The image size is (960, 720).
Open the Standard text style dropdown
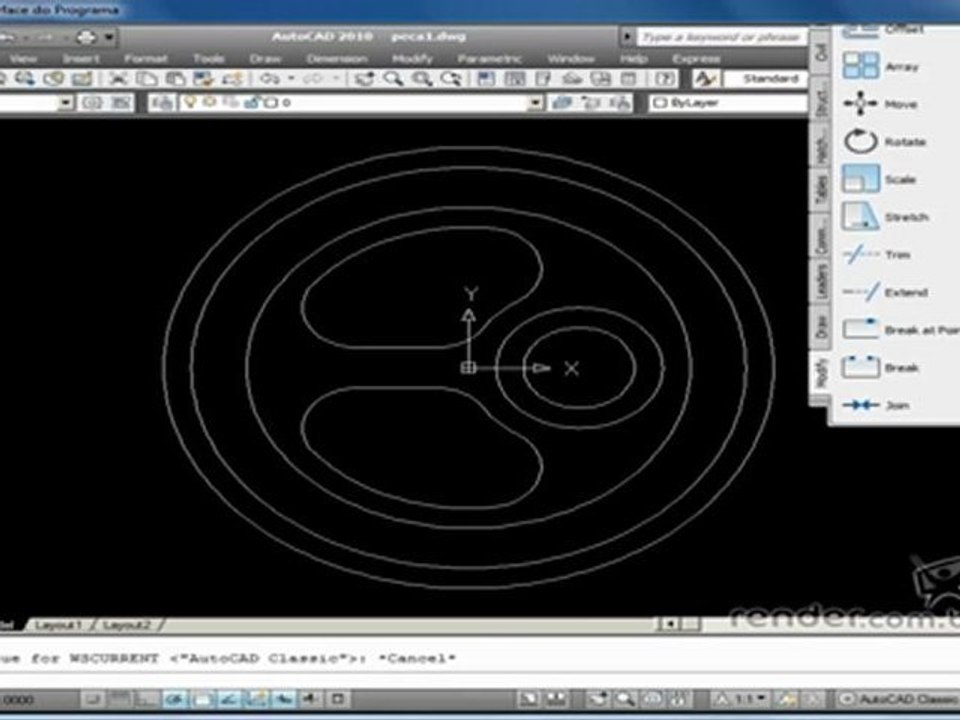(766, 79)
